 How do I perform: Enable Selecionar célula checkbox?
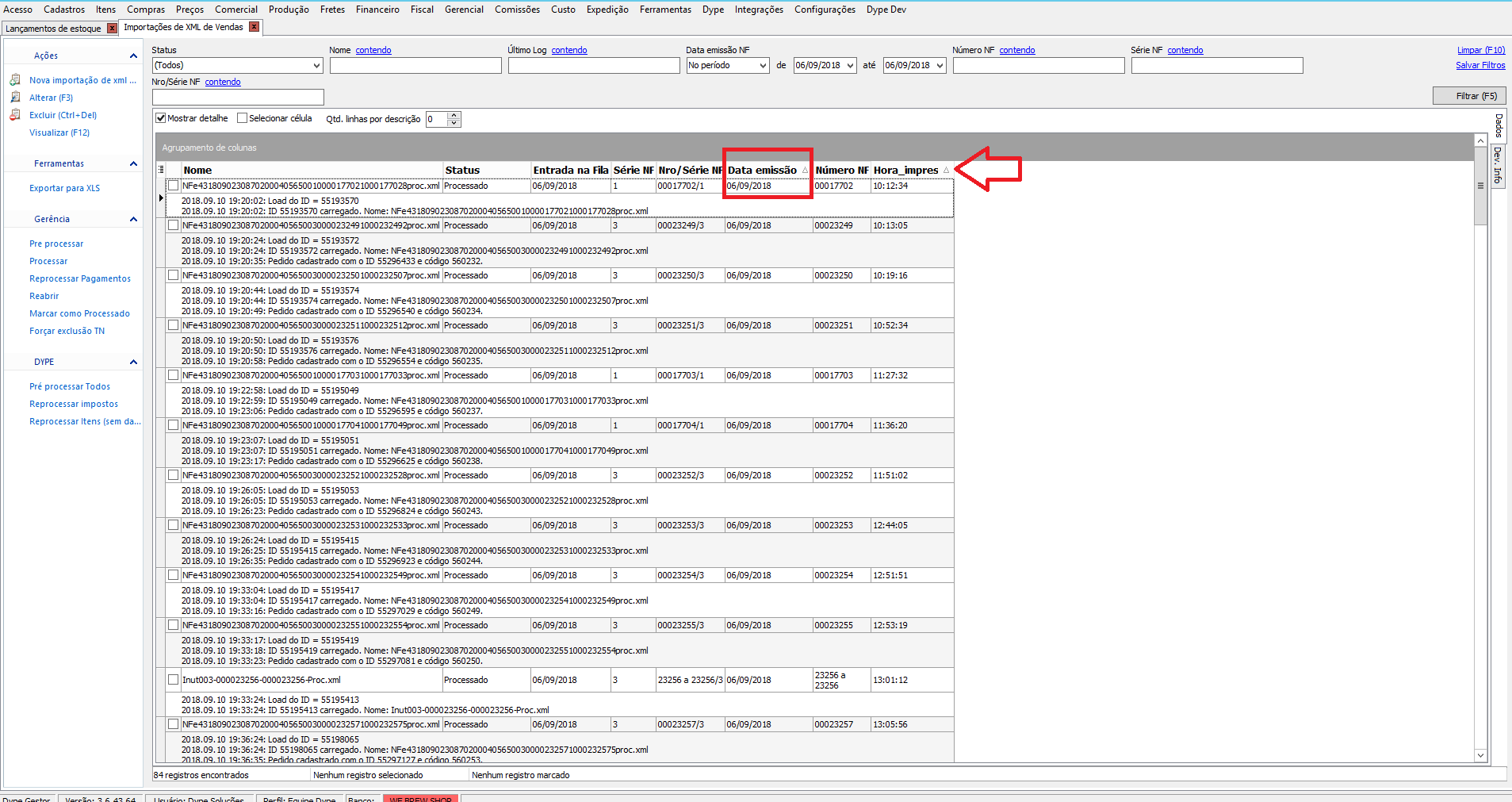tap(243, 118)
